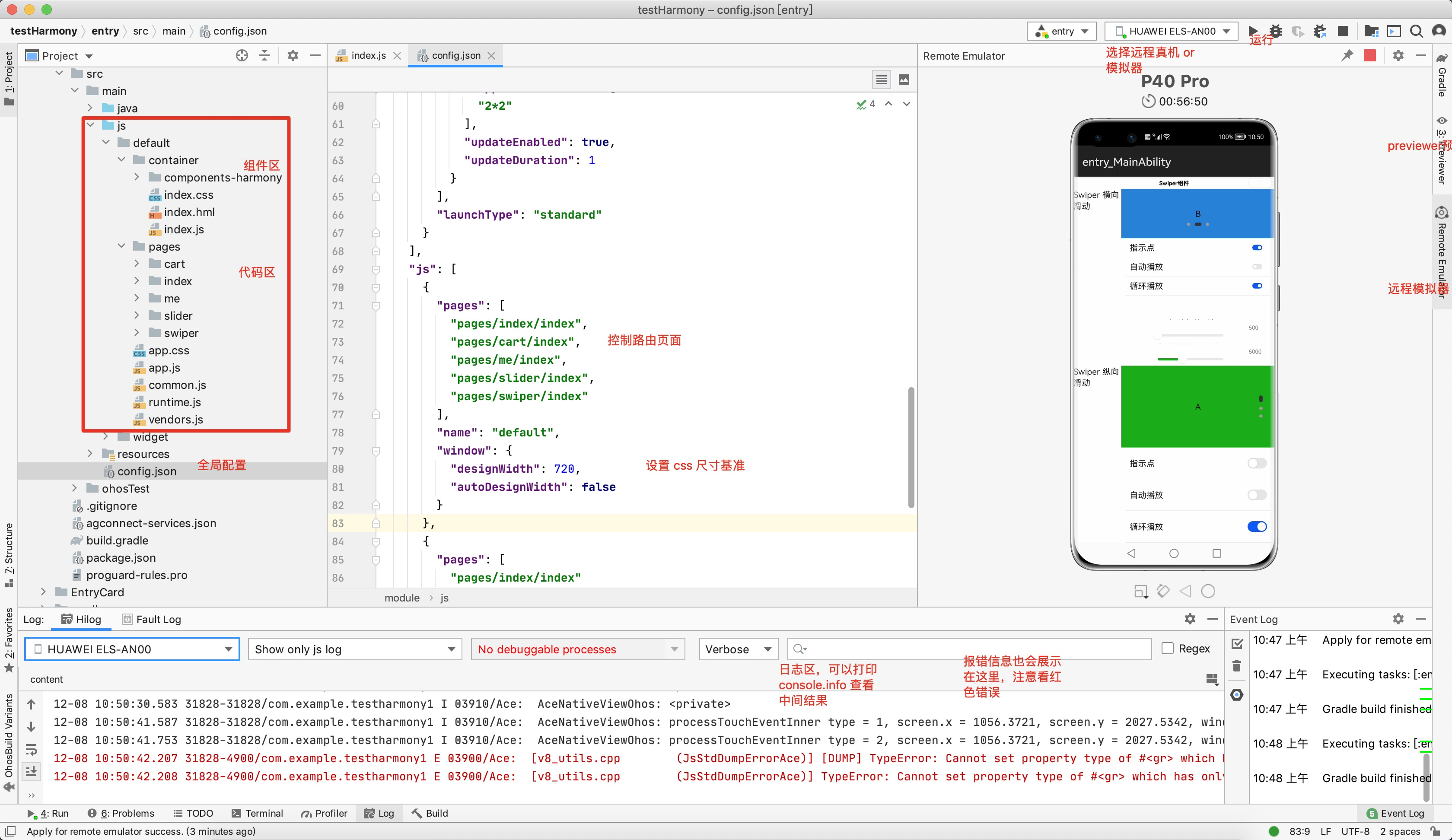
Task: Switch to image preview view icon
Action: pyautogui.click(x=904, y=80)
